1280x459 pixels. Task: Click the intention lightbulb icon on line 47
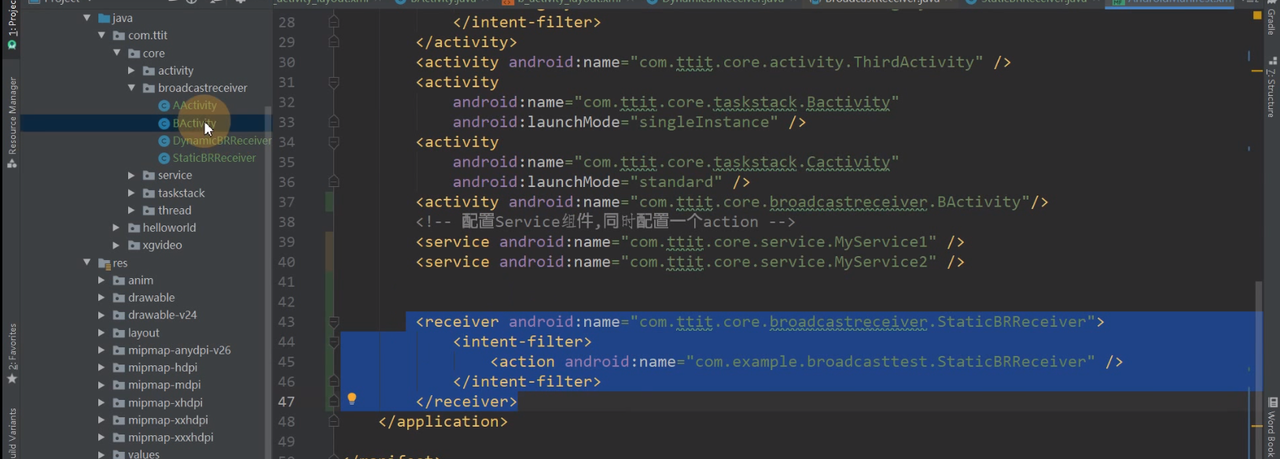pos(351,399)
